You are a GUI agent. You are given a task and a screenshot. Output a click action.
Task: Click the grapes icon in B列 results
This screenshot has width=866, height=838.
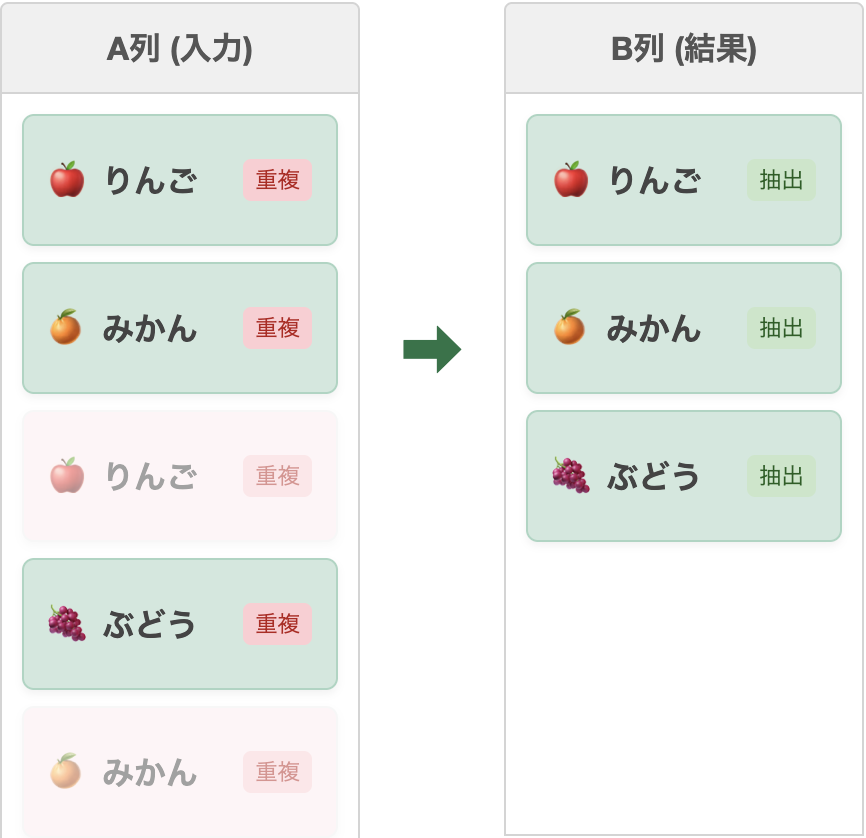pos(571,476)
